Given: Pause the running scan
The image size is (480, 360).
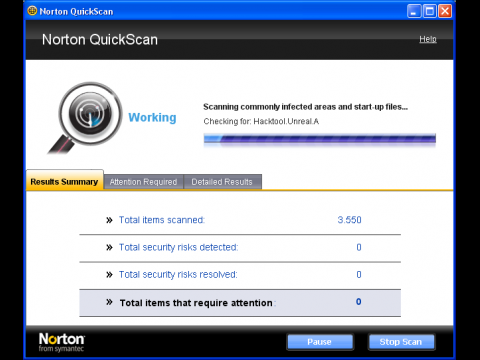Looking at the screenshot, I should point(320,342).
